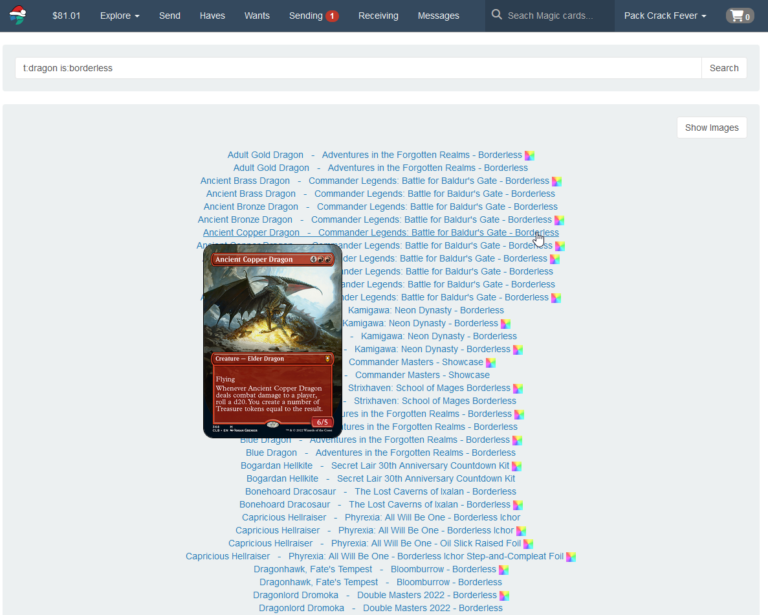Click foil icon on Adult Gold Dragon row
The height and width of the screenshot is (615, 768).
click(529, 156)
